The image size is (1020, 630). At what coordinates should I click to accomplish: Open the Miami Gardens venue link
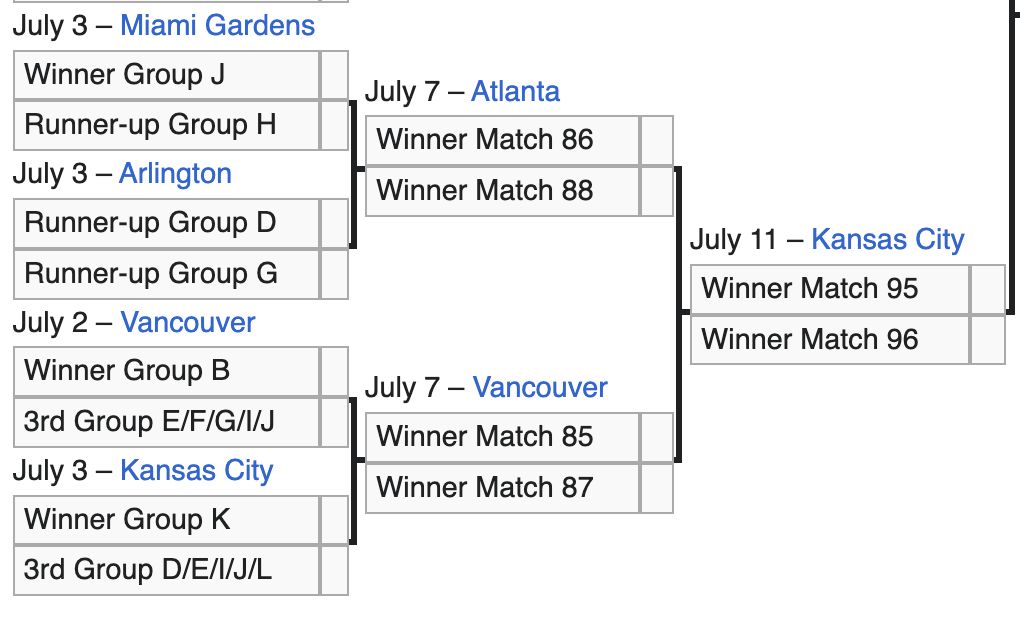pyautogui.click(x=217, y=25)
